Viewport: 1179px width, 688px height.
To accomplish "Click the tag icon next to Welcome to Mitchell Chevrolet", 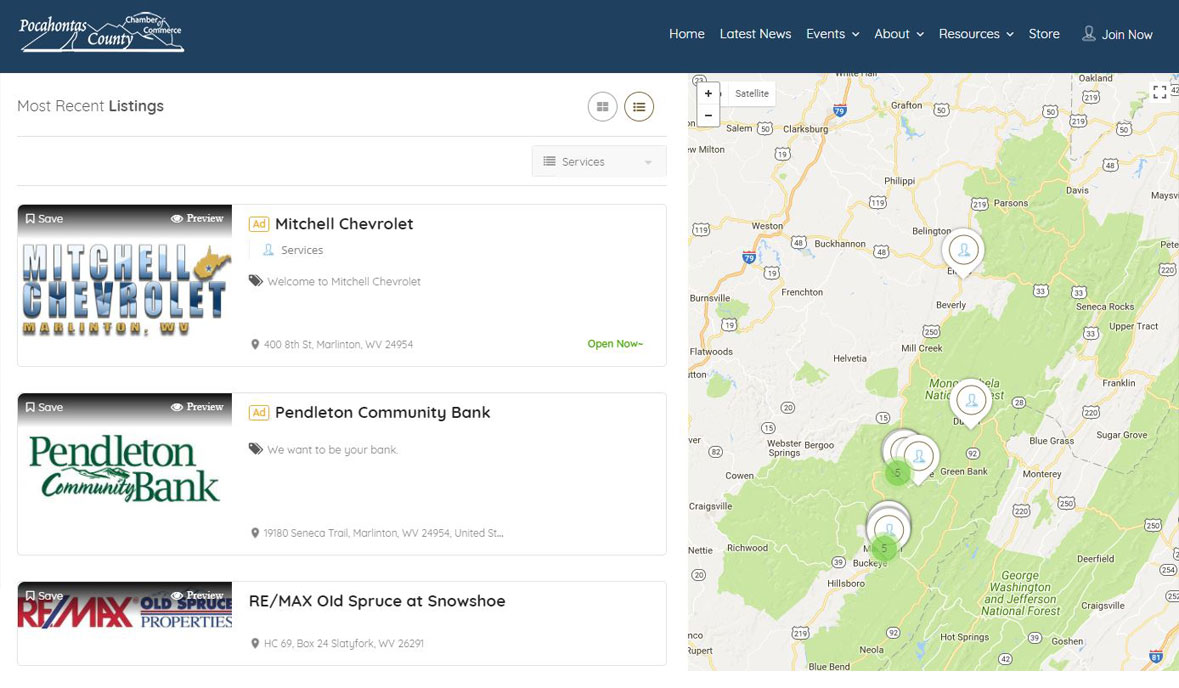I will [256, 280].
